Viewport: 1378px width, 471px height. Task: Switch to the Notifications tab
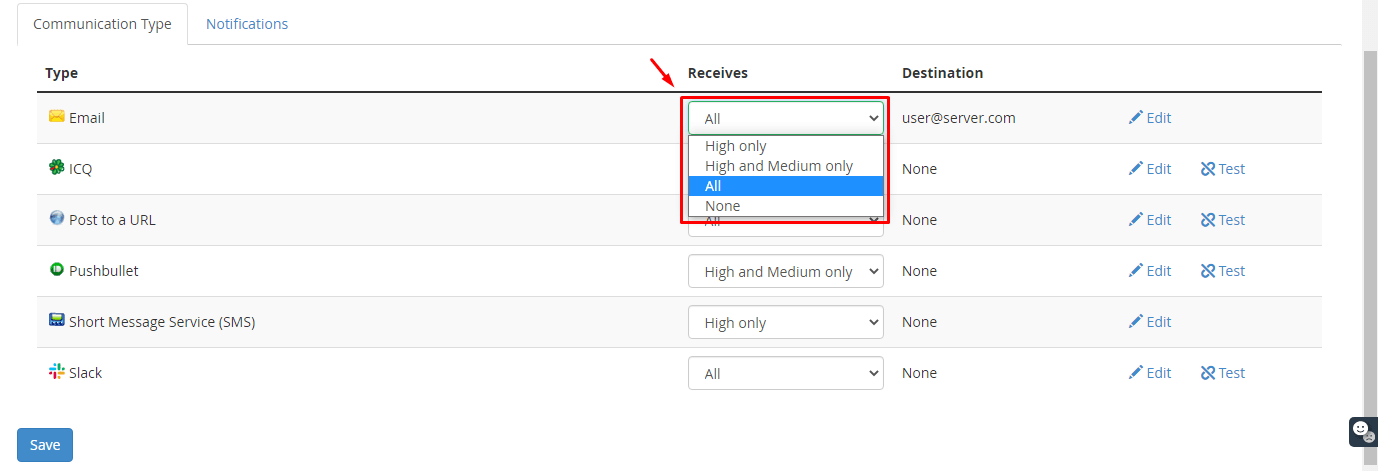(247, 24)
